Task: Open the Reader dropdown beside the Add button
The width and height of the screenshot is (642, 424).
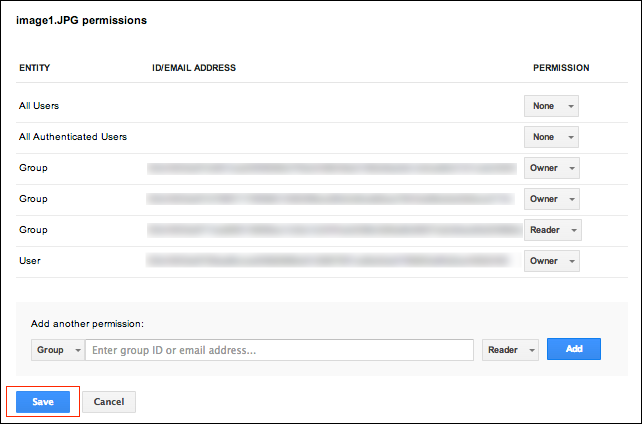Action: point(510,350)
